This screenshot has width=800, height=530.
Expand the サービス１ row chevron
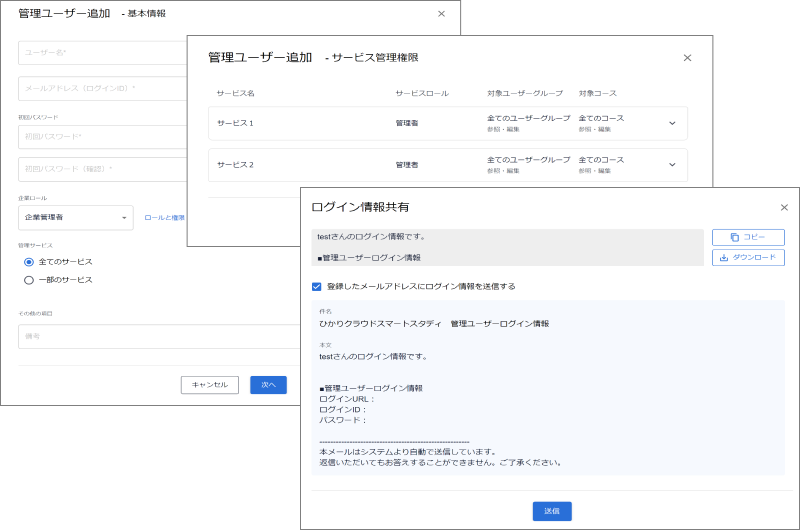coord(672,124)
